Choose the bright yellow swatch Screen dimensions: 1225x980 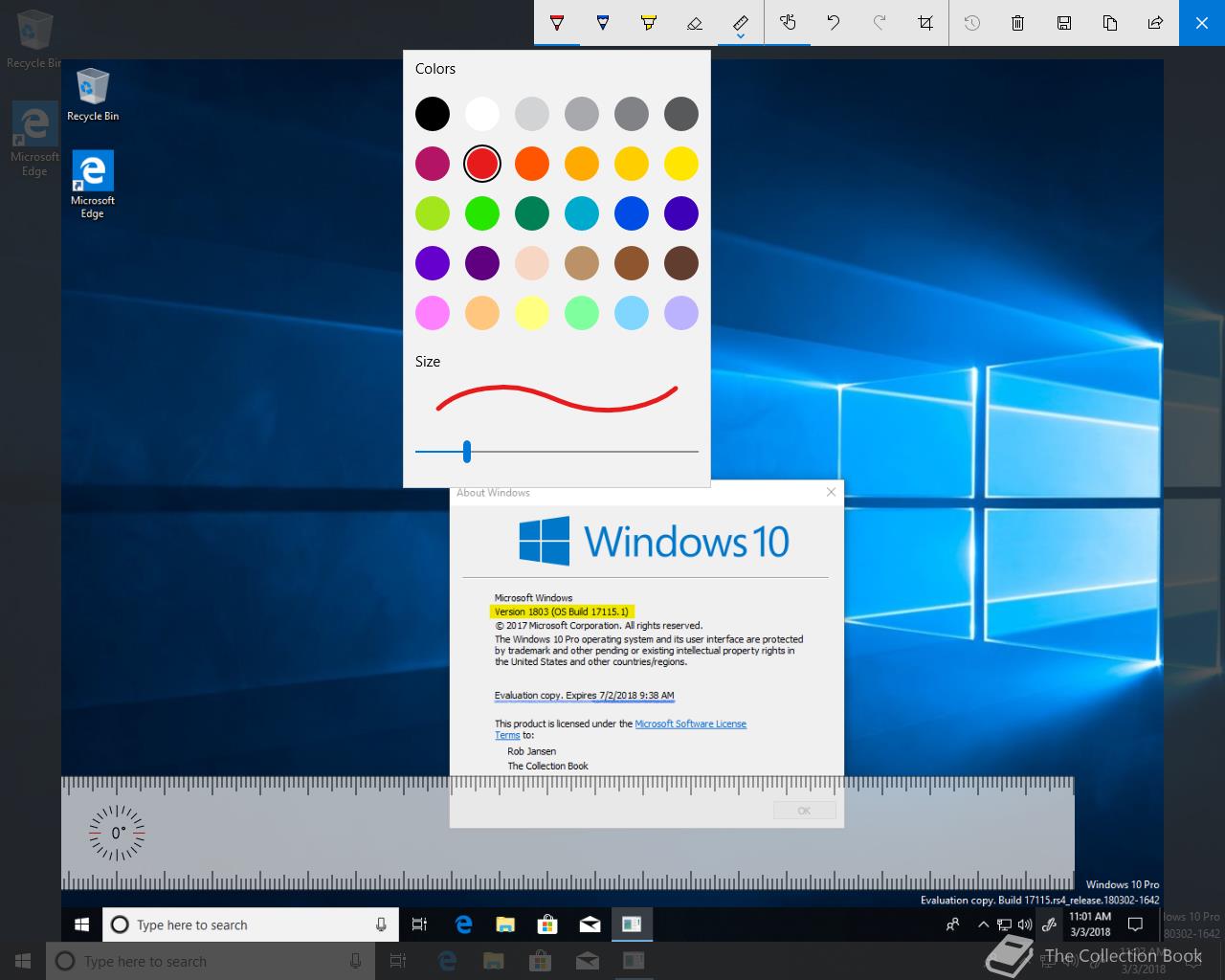tap(681, 164)
